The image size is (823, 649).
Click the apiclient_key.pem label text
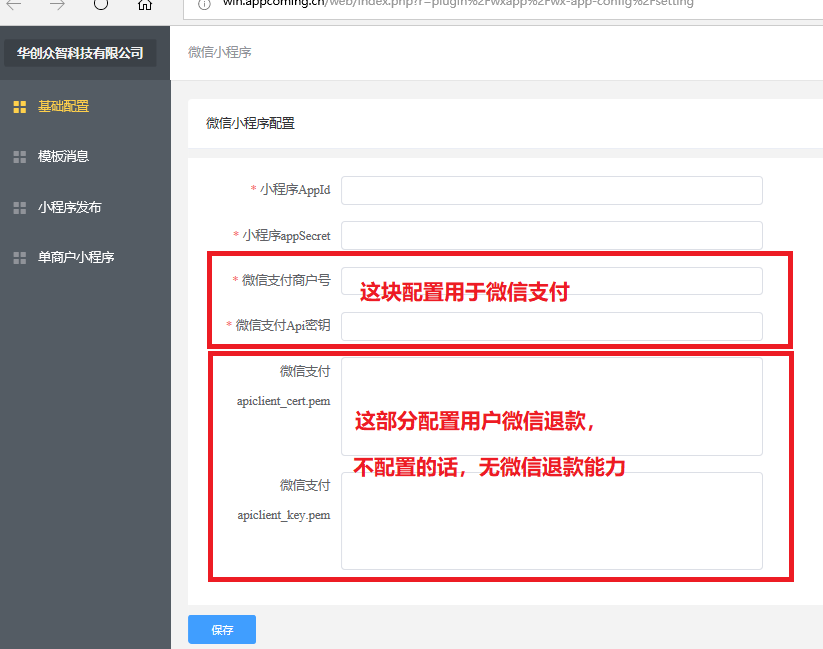[x=283, y=515]
